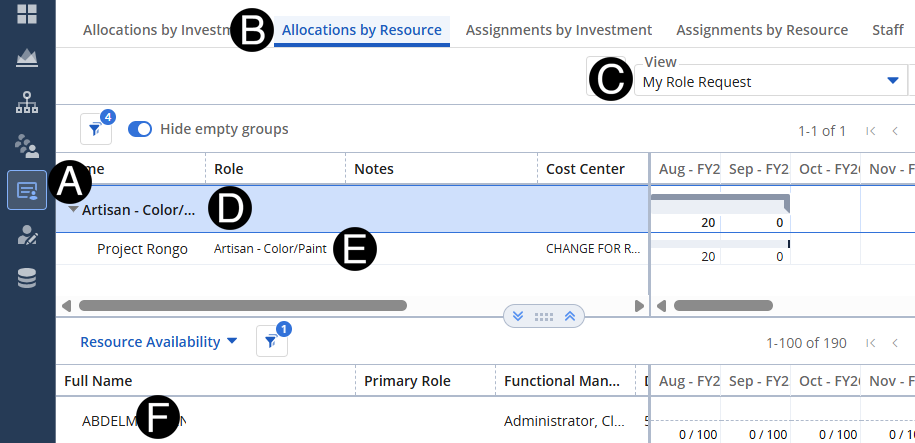Click the collapse-down double chevron on splitter

coord(518,316)
